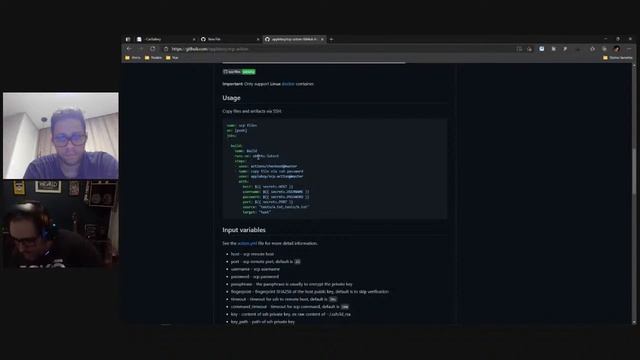Click the 'Copy files and artifacts via SSH' text
This screenshot has height=360, width=640.
click(252, 111)
